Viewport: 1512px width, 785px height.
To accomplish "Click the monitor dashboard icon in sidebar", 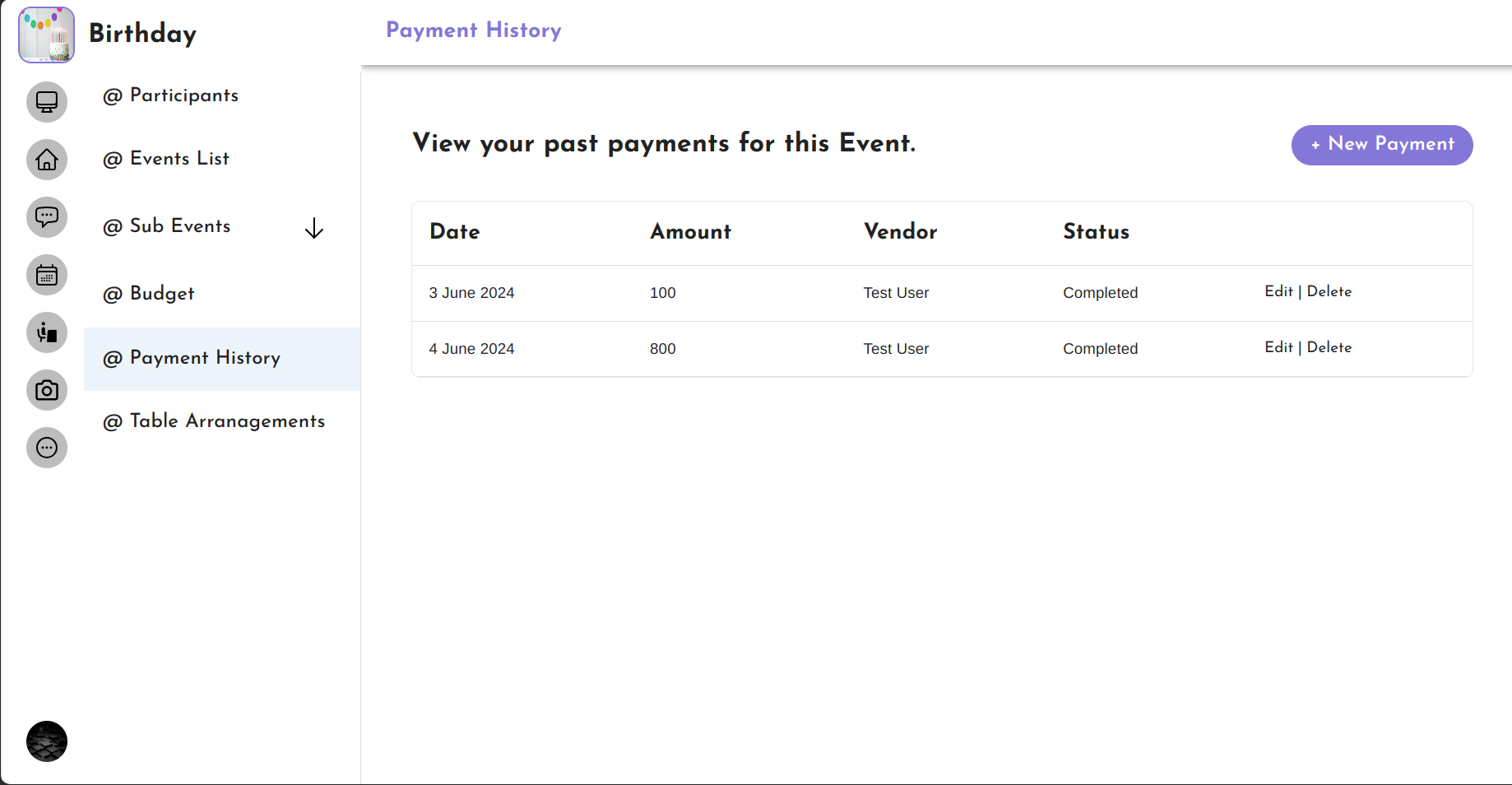I will point(47,102).
